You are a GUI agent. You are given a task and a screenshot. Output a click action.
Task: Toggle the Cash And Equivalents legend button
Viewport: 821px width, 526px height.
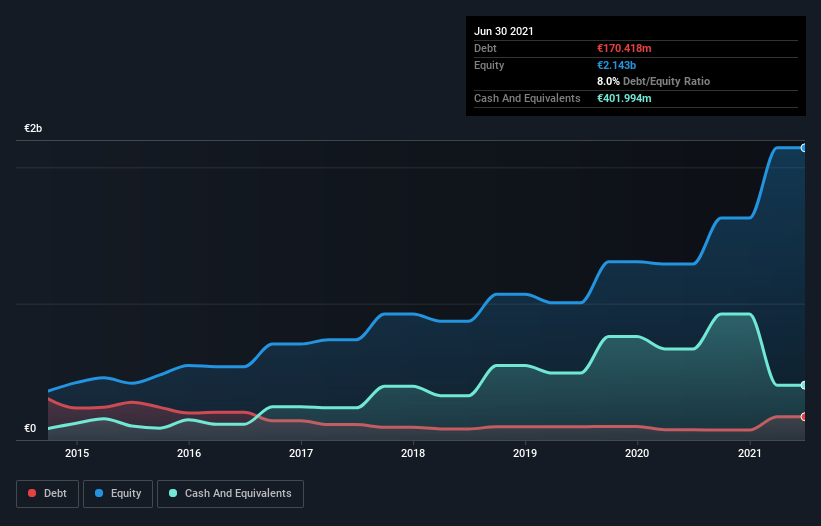coord(230,494)
